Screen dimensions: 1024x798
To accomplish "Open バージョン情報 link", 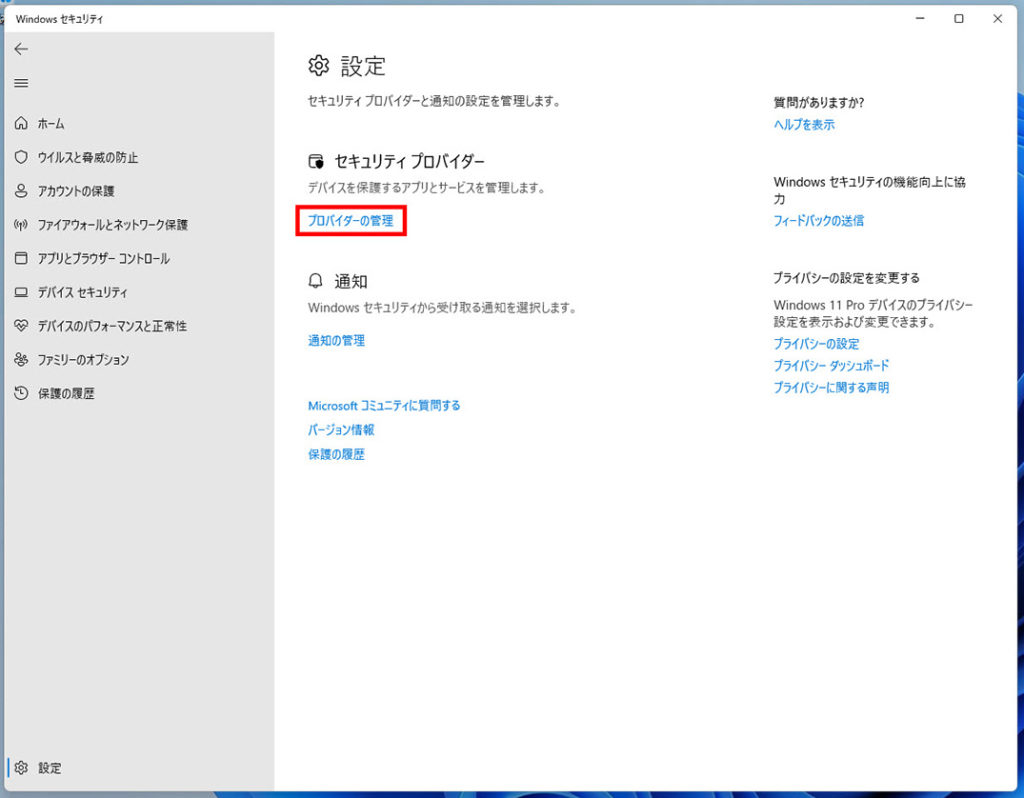I will pos(341,430).
